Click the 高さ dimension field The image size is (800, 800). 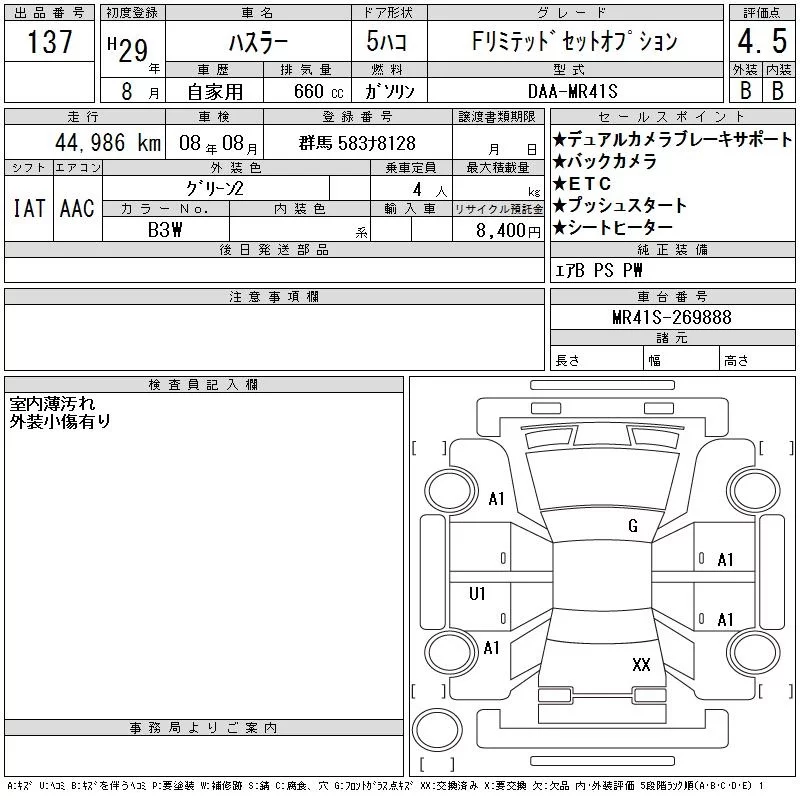[x=757, y=358]
